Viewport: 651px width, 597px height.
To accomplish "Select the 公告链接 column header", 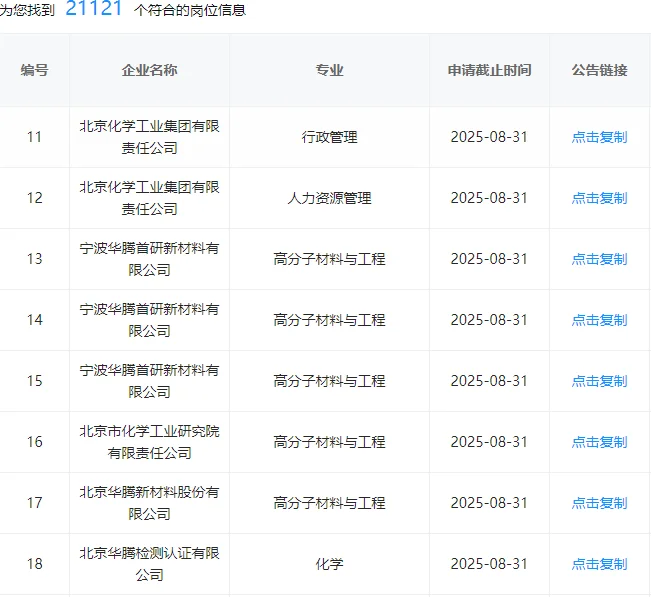I will 600,70.
